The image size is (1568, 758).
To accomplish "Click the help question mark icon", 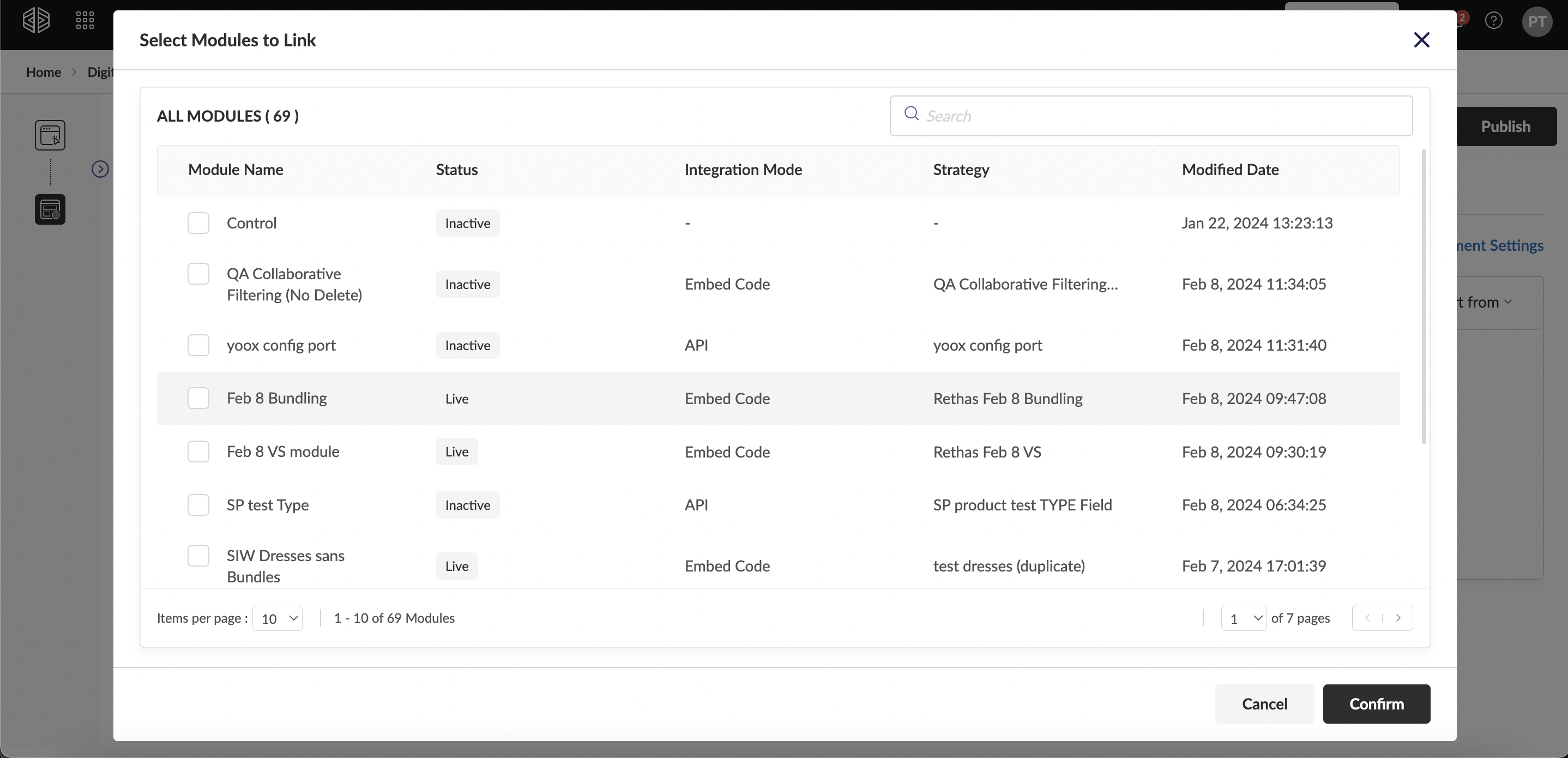I will 1493,21.
